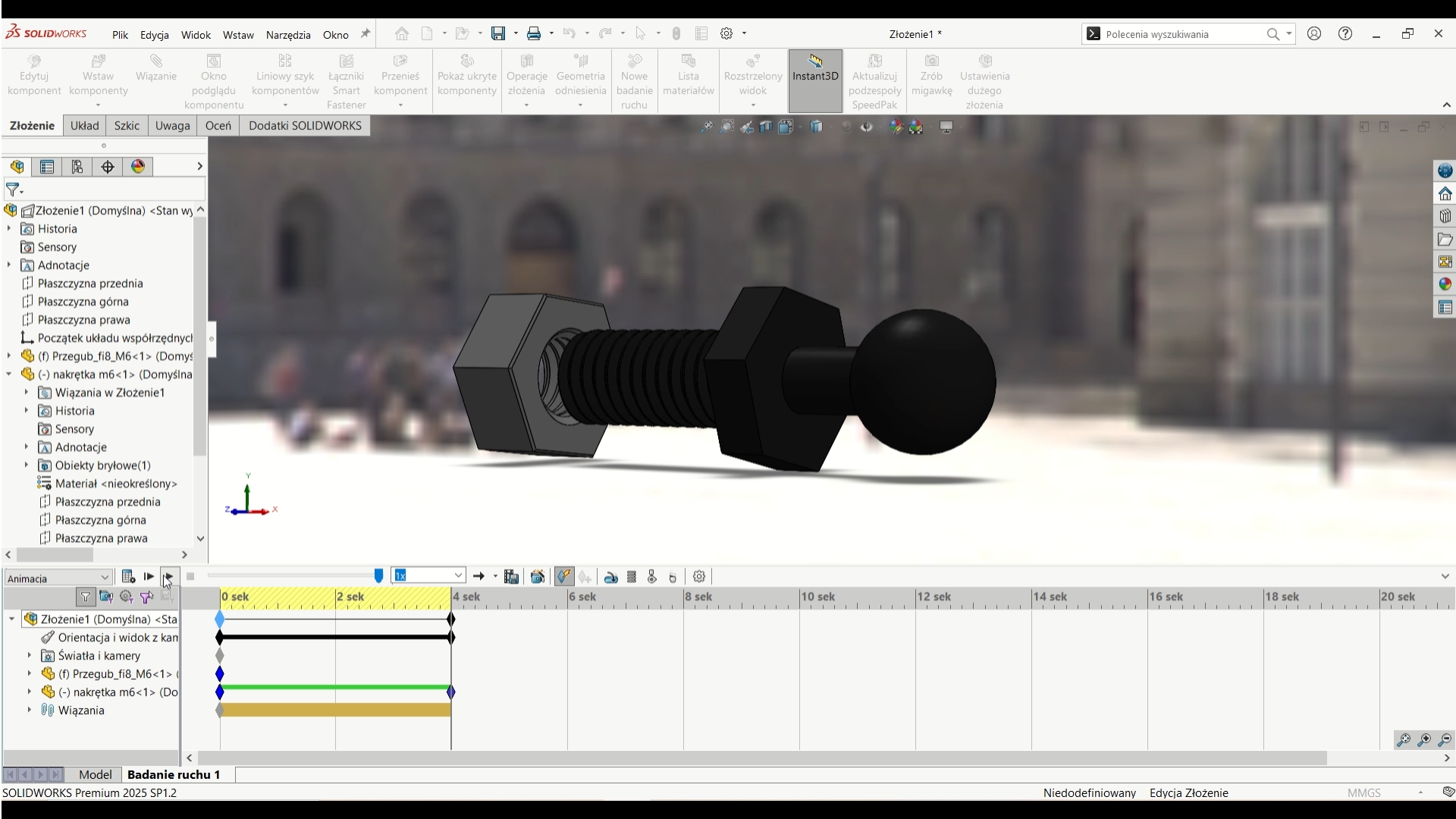
Task: Switch to the Model tab
Action: coord(96,774)
